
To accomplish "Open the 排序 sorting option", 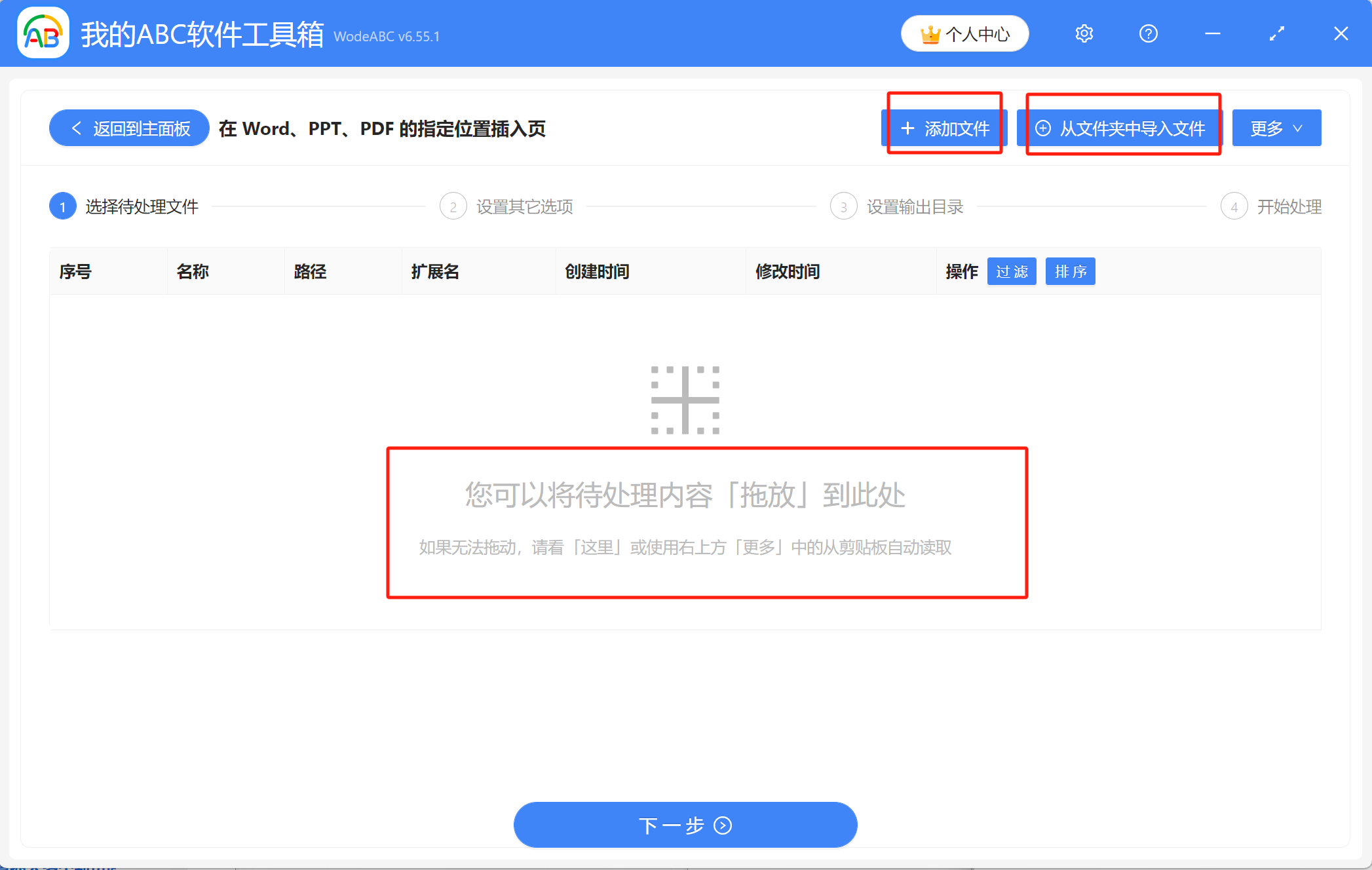I will click(1070, 271).
